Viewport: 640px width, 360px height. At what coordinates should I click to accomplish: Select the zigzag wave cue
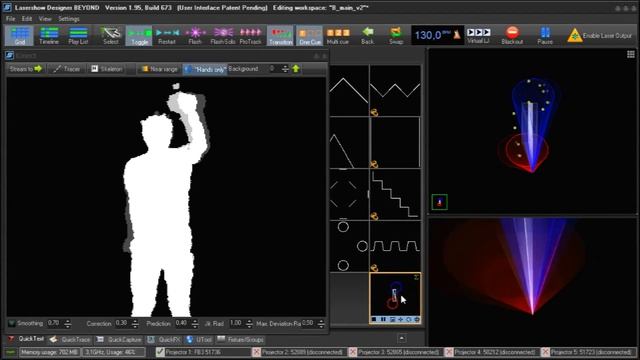[395, 91]
